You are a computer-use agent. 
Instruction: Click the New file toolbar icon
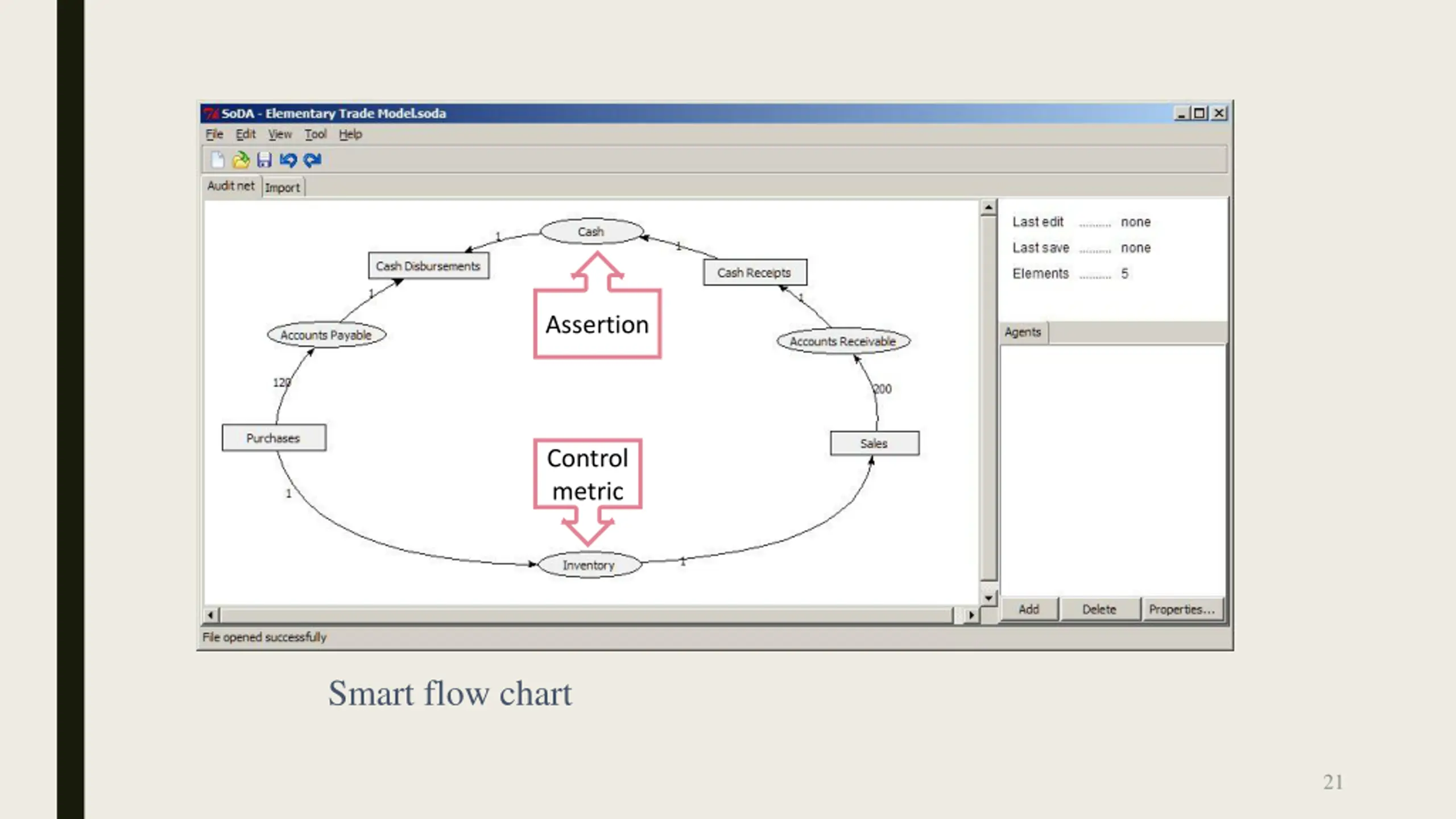(x=217, y=160)
